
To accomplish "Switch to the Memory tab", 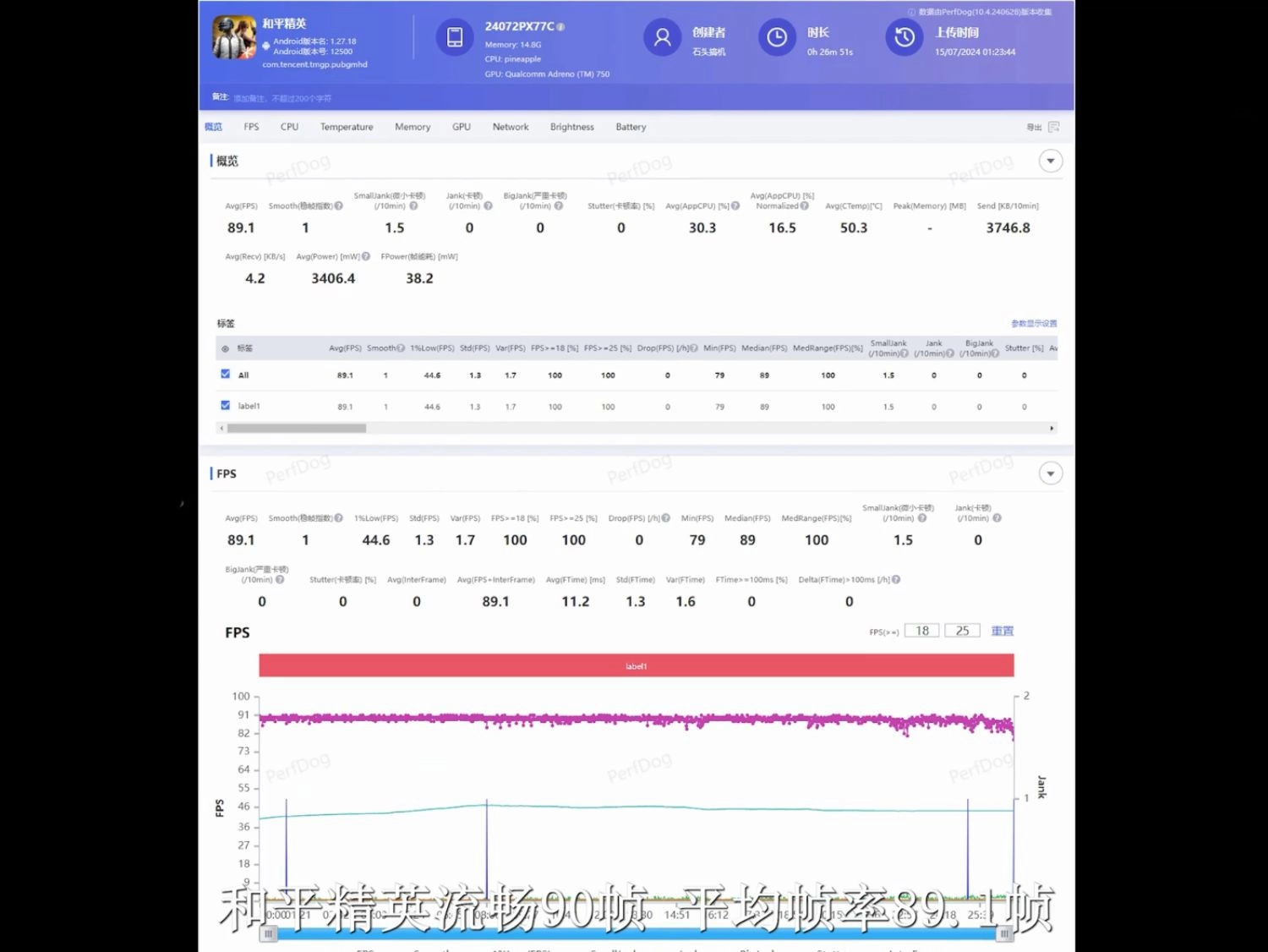I will (x=413, y=127).
